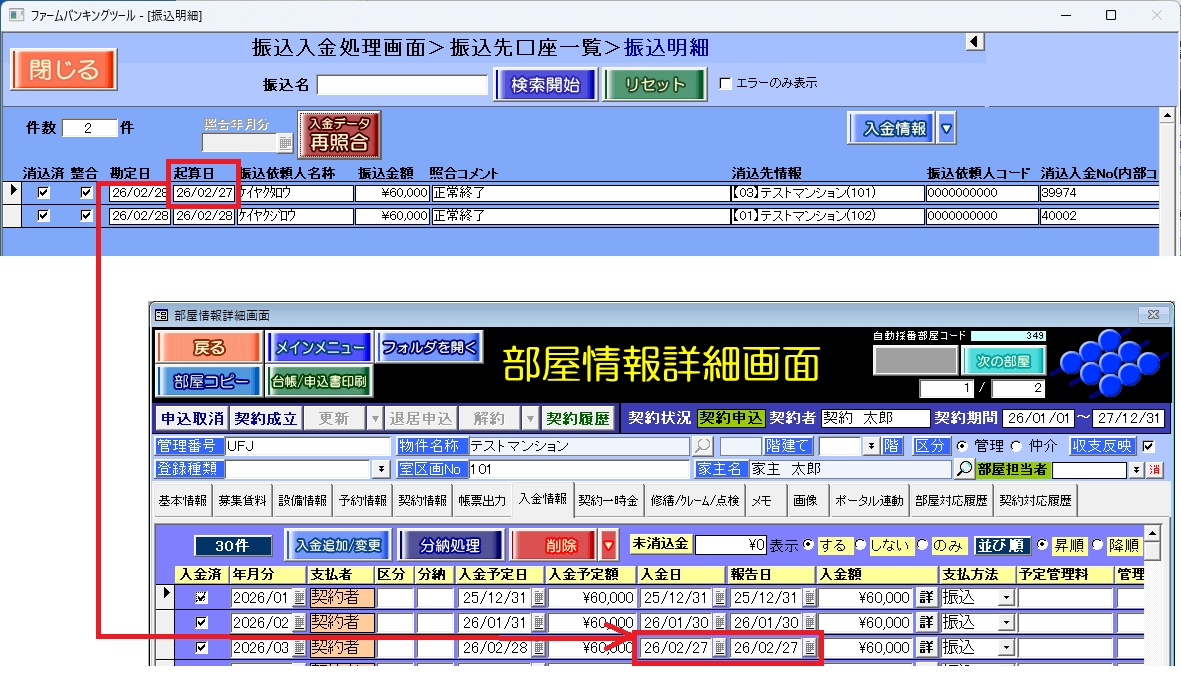Click the 振込名 text input field
This screenshot has width=1181, height=678.
[402, 85]
